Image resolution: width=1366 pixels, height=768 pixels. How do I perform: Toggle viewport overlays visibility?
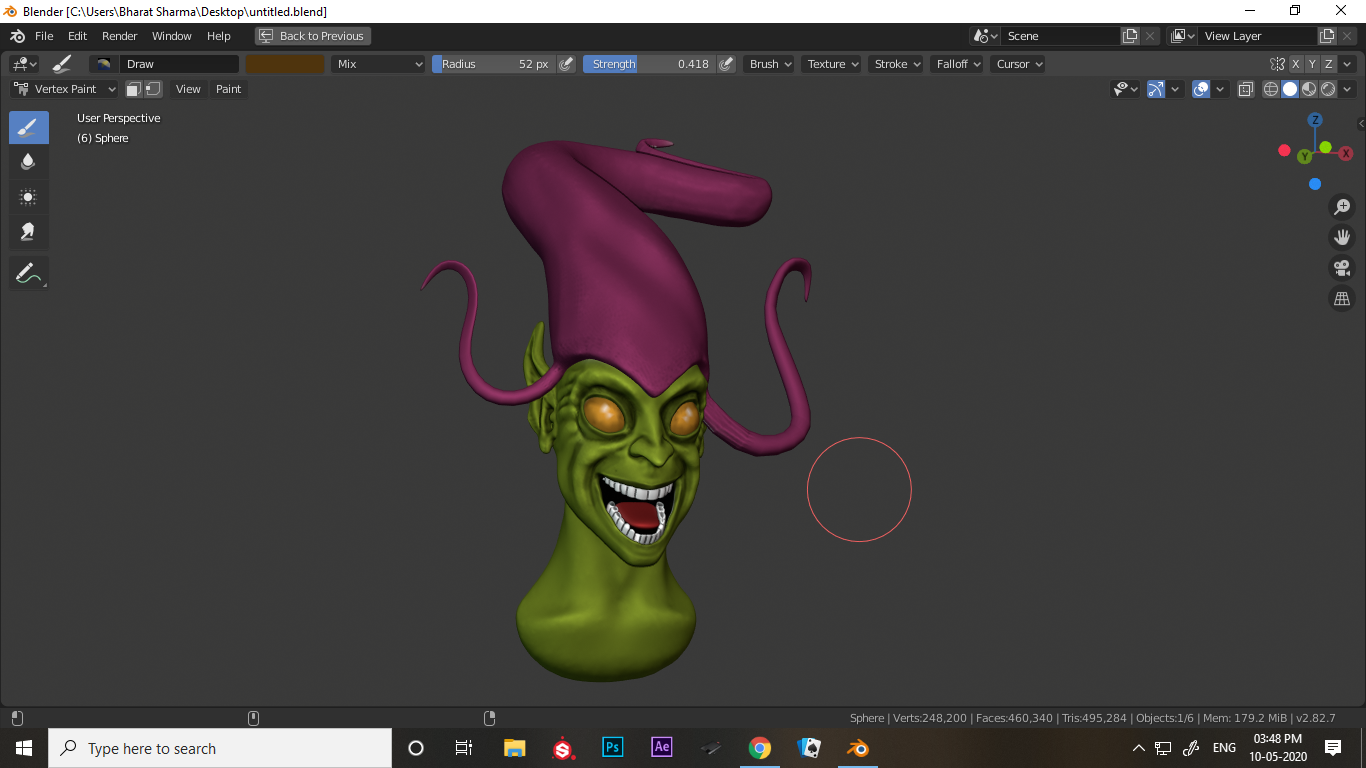tap(1199, 89)
